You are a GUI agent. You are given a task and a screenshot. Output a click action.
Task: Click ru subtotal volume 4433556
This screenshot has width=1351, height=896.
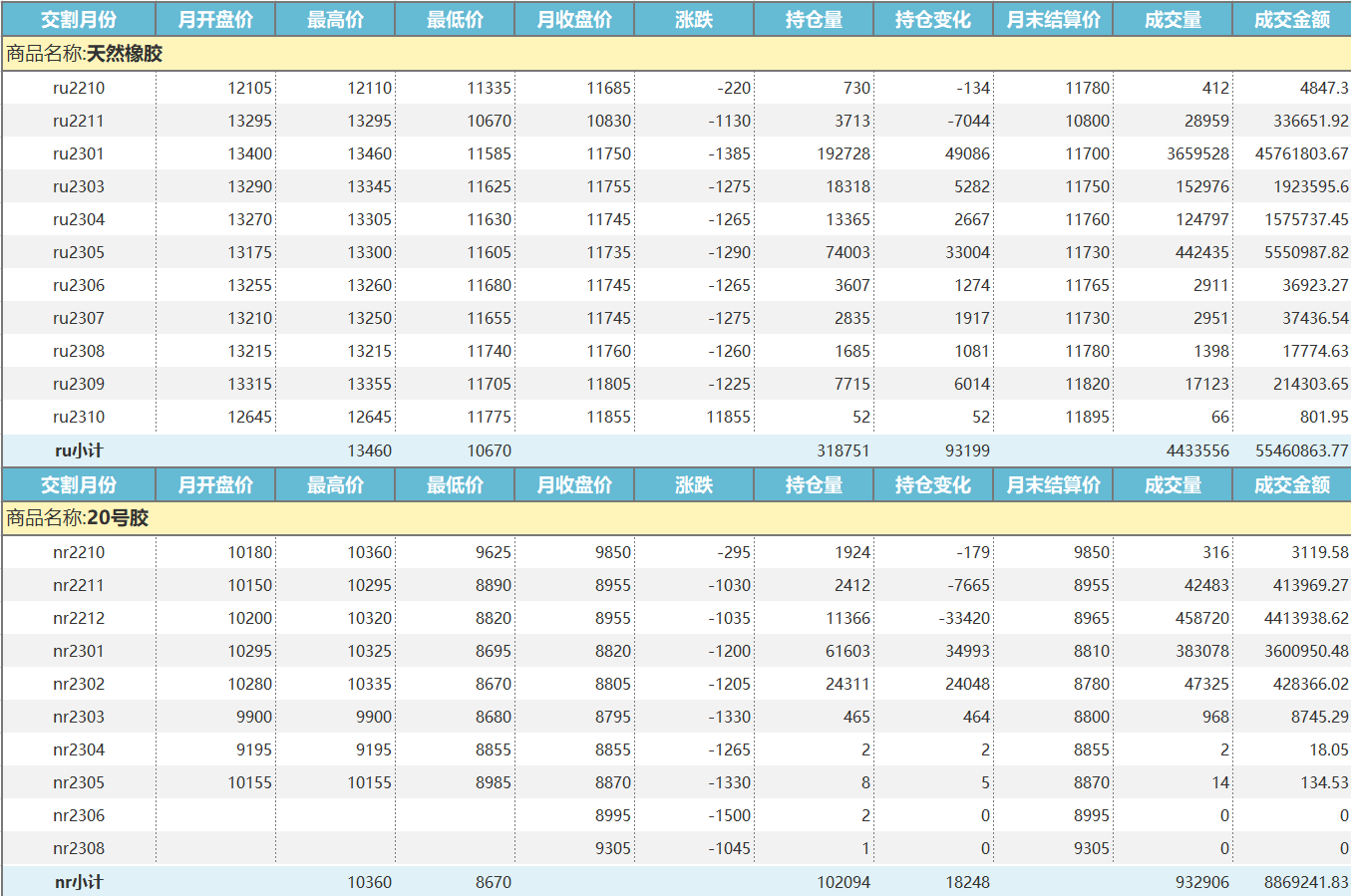point(1197,450)
